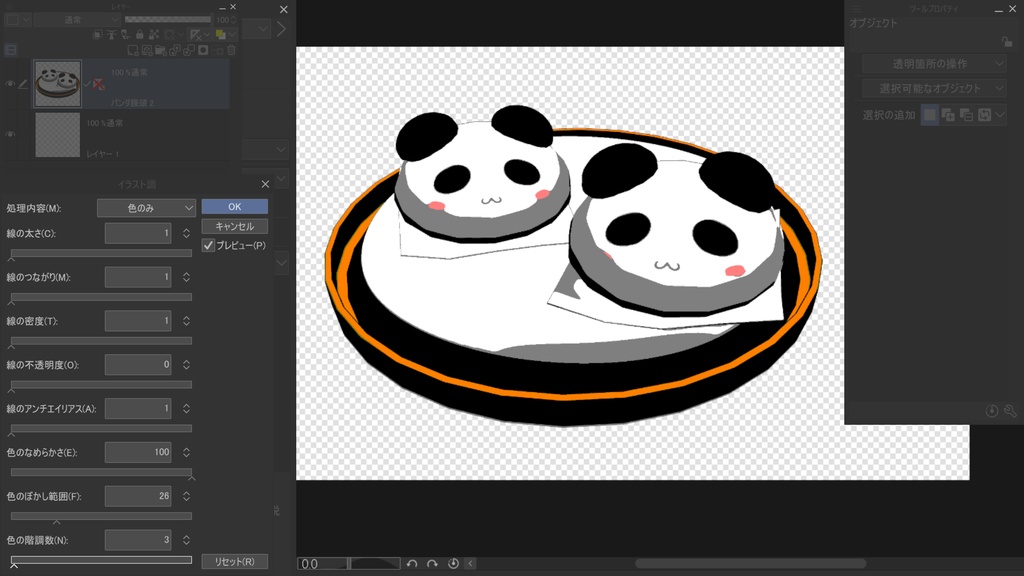Open the Layer panel hamburger menu

click(9, 7)
